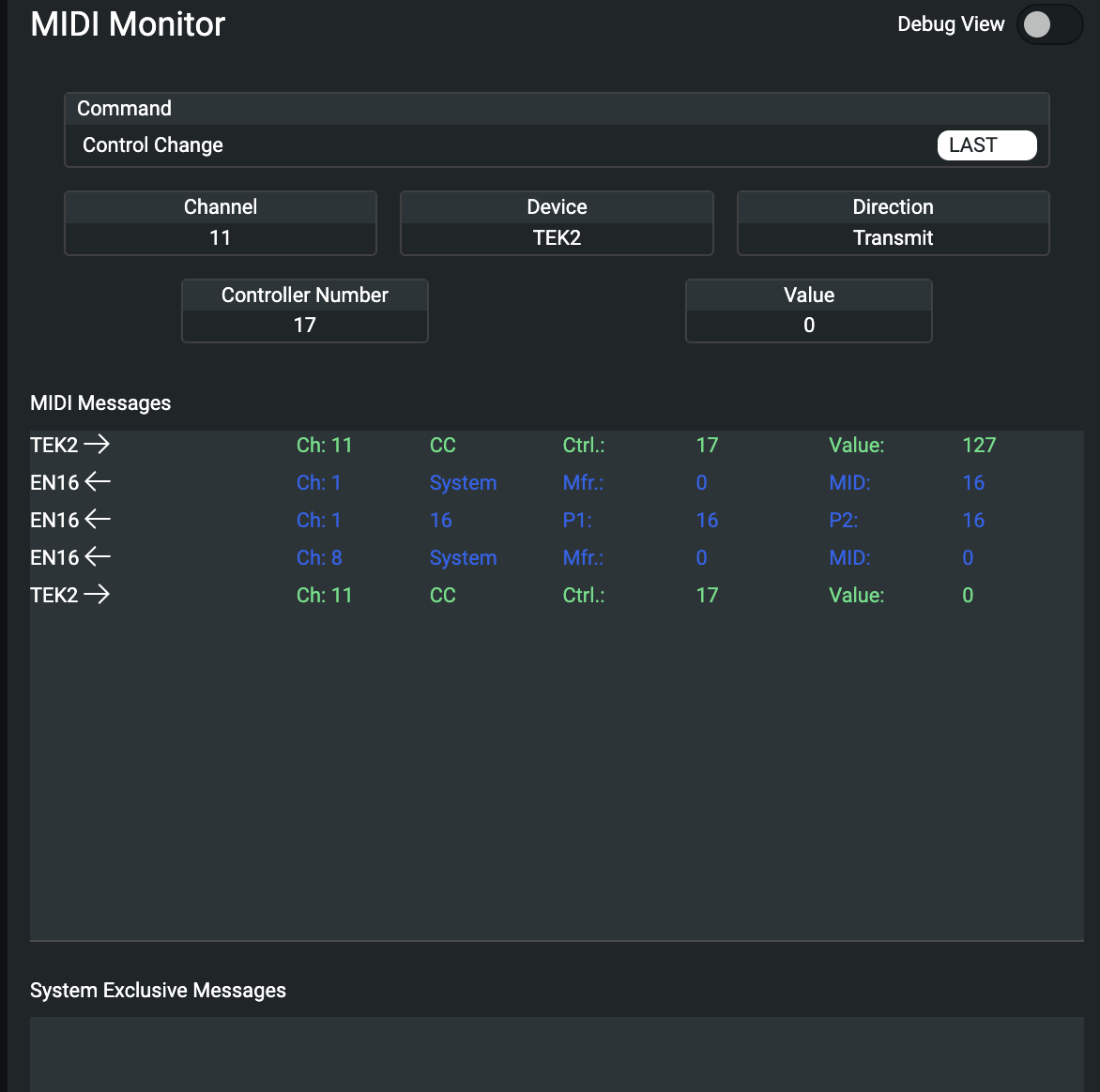This screenshot has width=1100, height=1092.
Task: Click the System label on Ch: 1 row
Action: [463, 483]
